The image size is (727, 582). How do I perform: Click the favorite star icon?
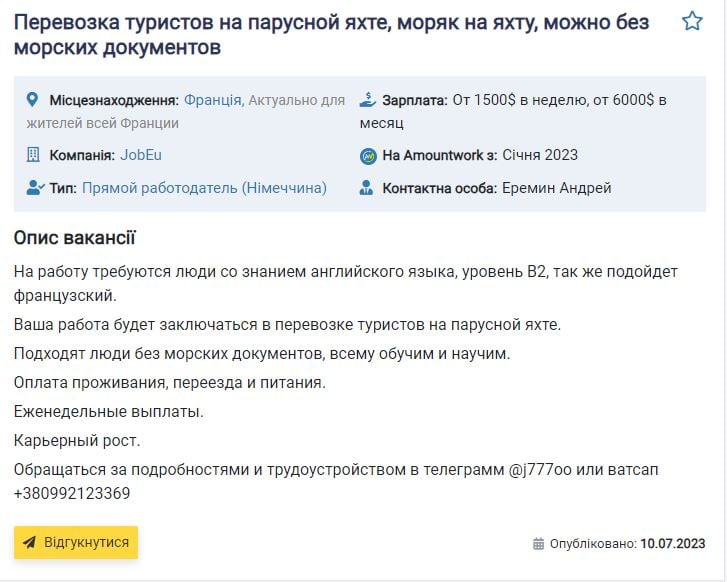(692, 21)
